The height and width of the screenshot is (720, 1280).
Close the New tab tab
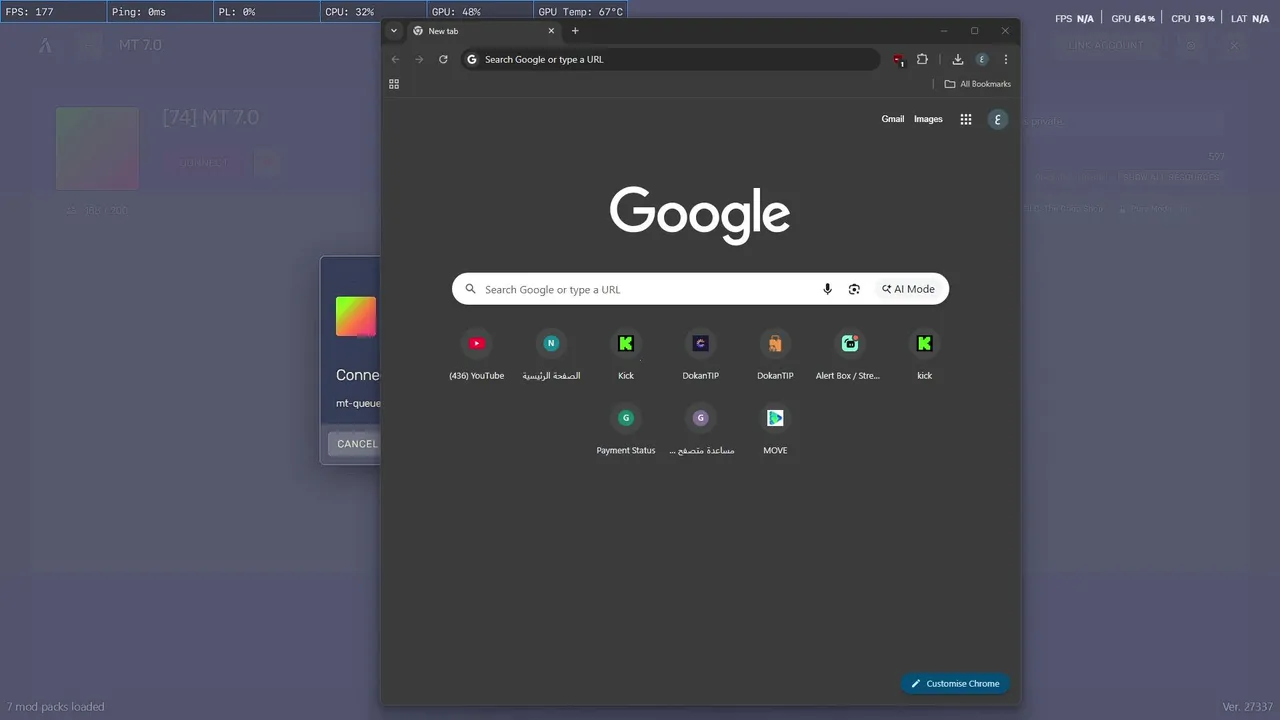pyautogui.click(x=551, y=31)
